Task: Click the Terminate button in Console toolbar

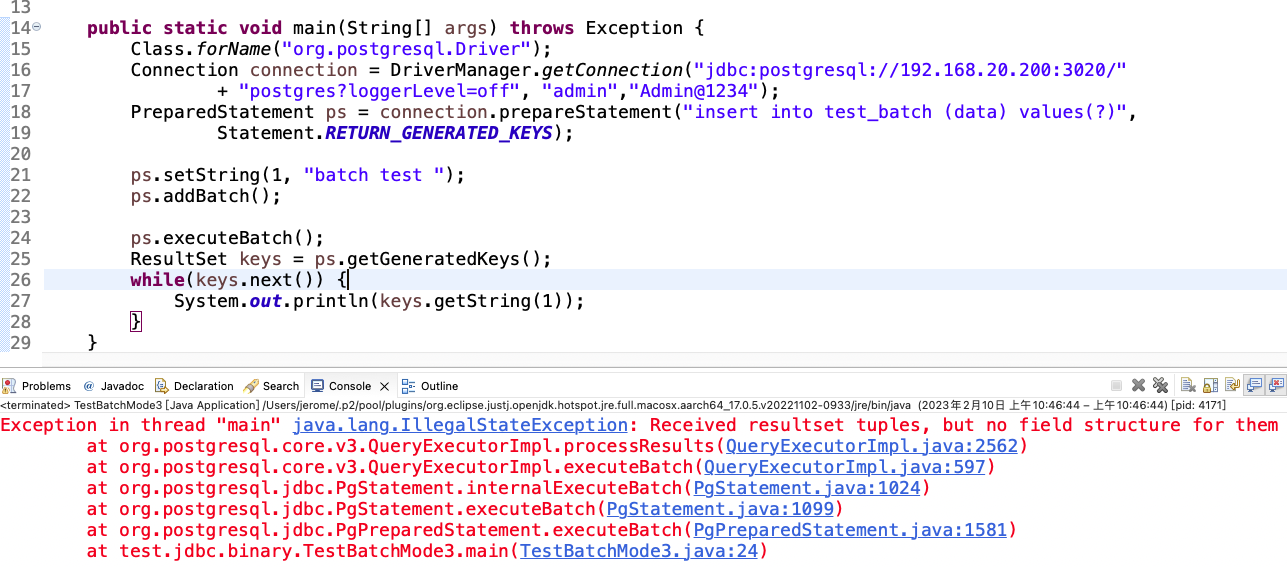Action: click(1116, 386)
